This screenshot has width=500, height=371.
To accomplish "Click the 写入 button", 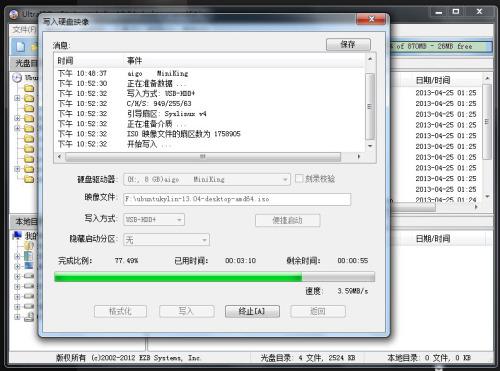I will pyautogui.click(x=186, y=311).
